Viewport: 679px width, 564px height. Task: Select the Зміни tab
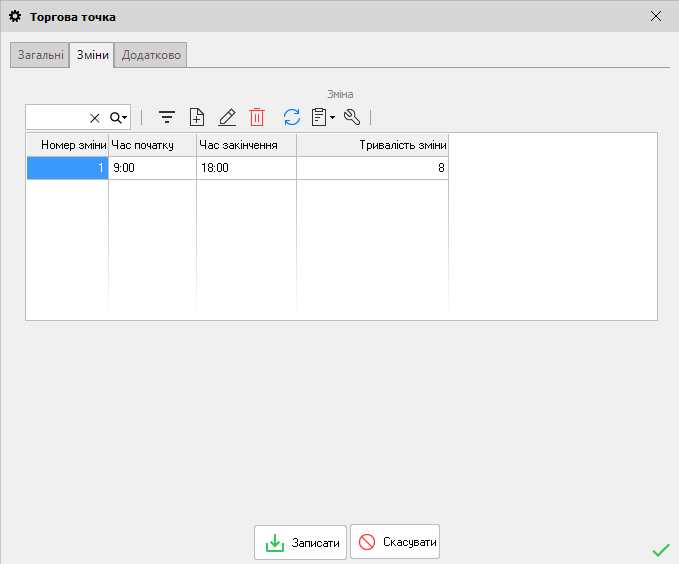[x=92, y=56]
